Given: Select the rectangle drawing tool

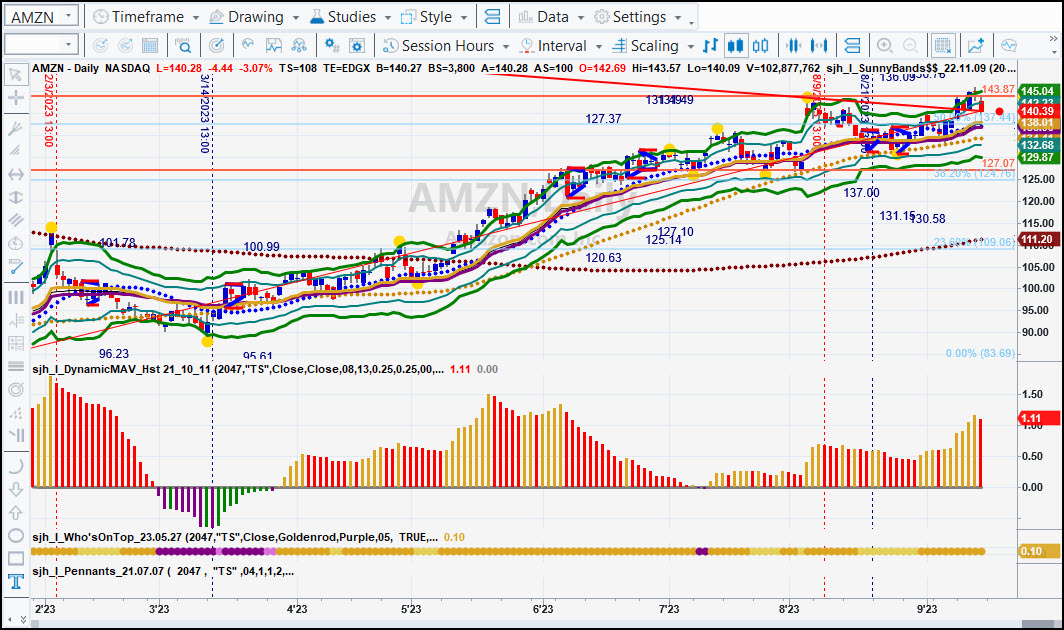Looking at the screenshot, I should coord(15,559).
